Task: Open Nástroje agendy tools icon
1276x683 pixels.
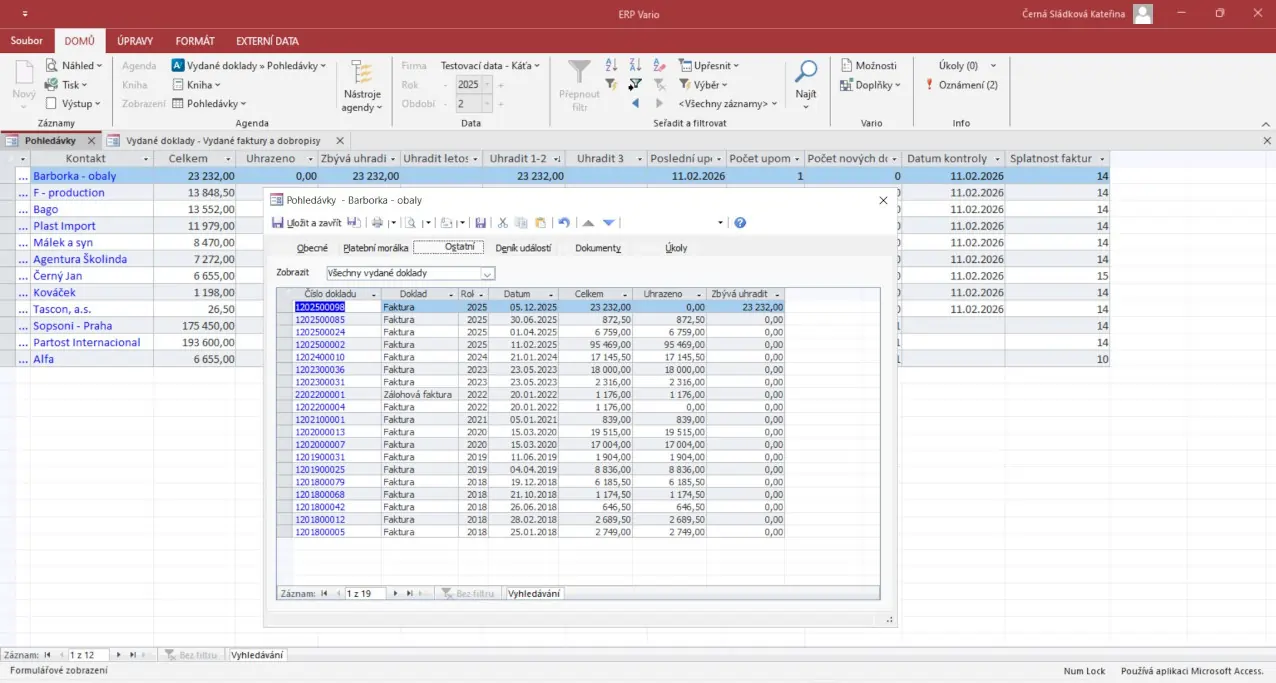Action: (x=361, y=74)
